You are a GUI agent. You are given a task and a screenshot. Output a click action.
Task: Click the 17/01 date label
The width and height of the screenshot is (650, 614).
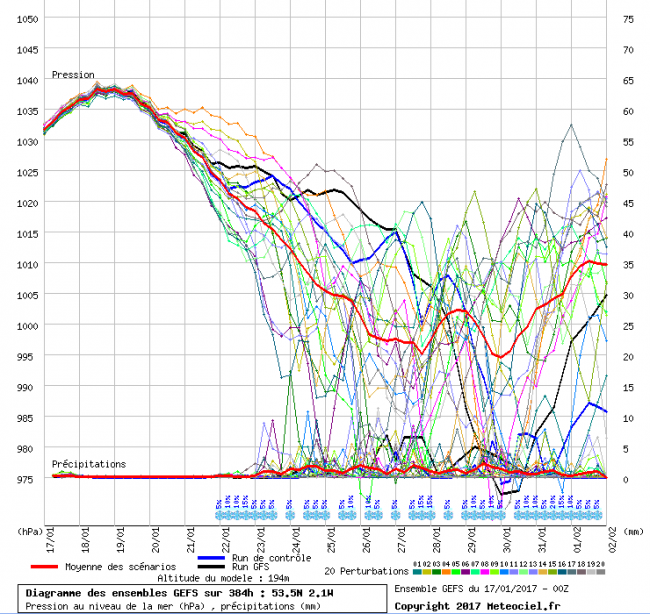pyautogui.click(x=51, y=540)
